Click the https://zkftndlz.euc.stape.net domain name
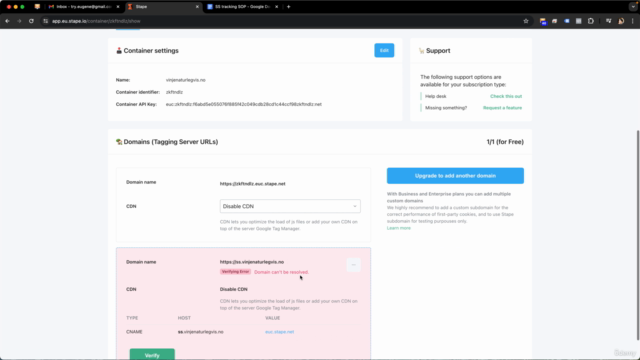This screenshot has height=360, width=640. [253, 184]
